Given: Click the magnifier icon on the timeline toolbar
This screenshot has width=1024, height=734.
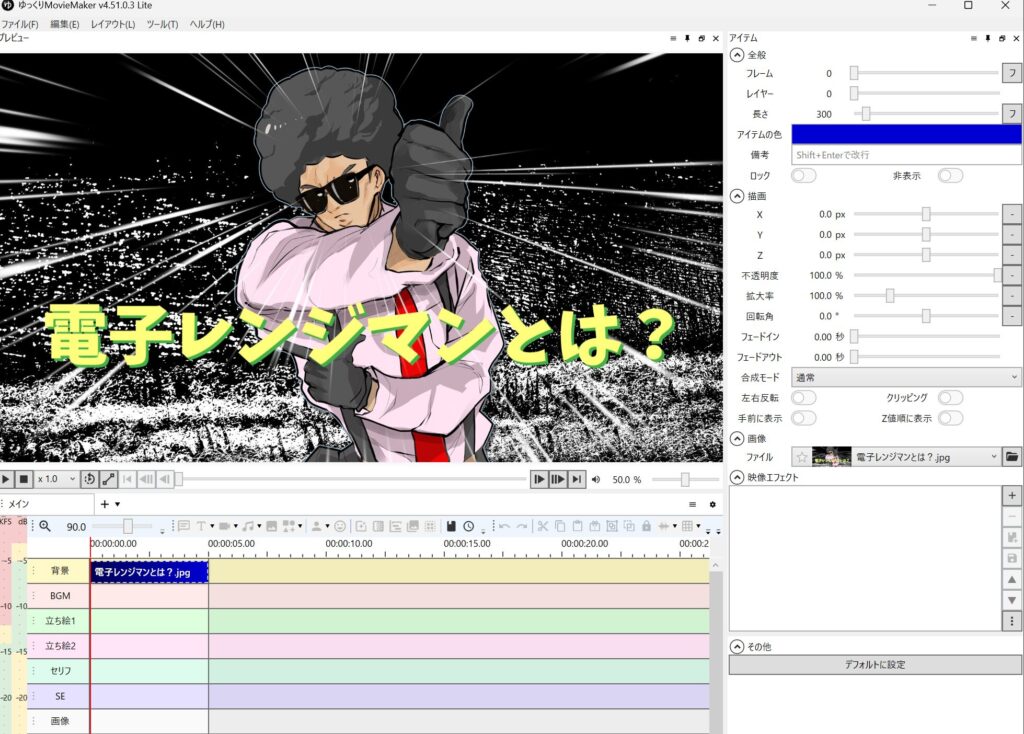Looking at the screenshot, I should (x=44, y=527).
